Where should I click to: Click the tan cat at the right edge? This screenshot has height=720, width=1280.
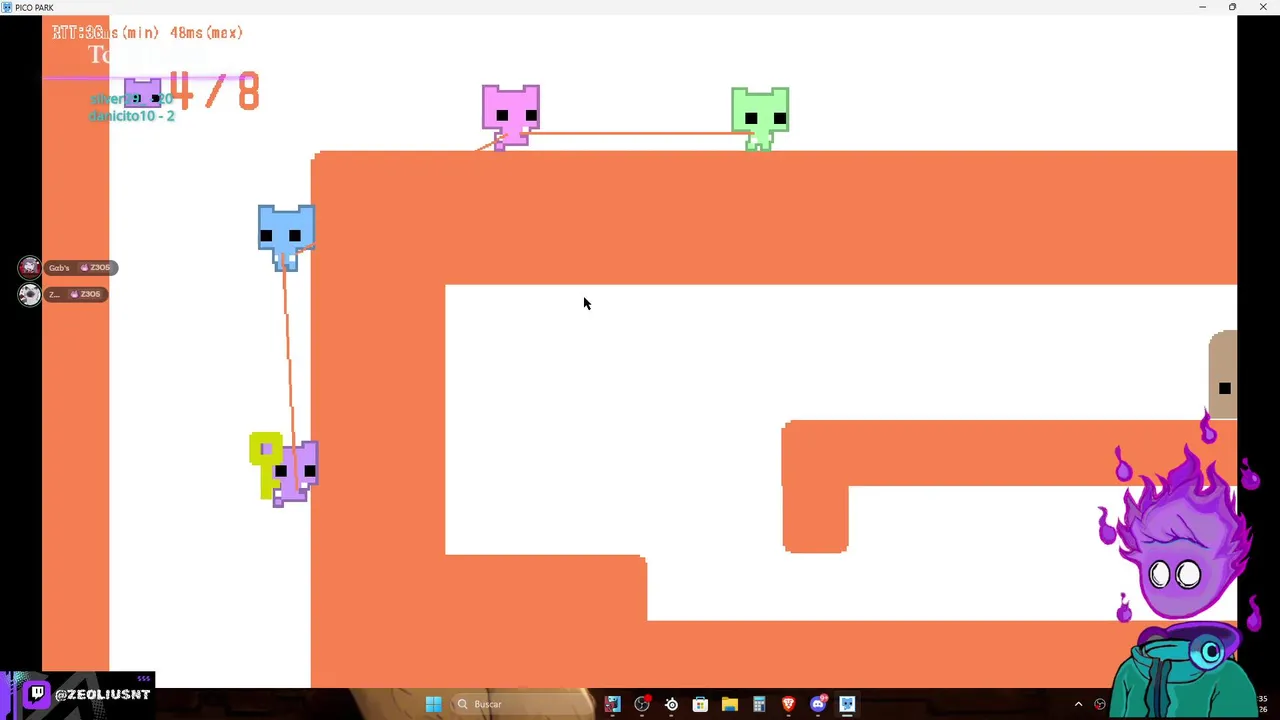click(x=1223, y=375)
